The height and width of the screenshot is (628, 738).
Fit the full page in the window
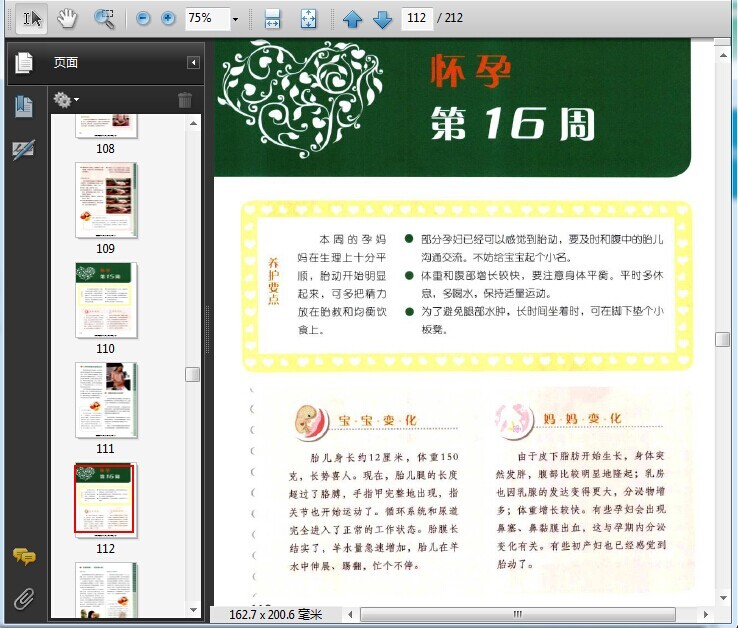tap(308, 19)
